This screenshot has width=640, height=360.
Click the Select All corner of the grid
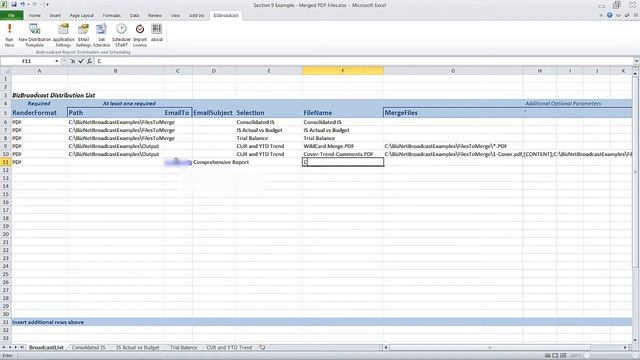click(x=6, y=71)
